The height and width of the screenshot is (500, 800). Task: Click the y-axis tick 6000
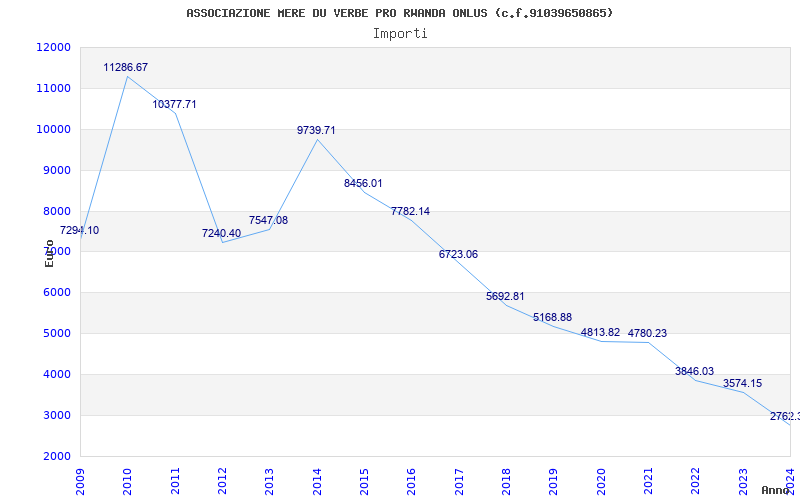[x=56, y=293]
